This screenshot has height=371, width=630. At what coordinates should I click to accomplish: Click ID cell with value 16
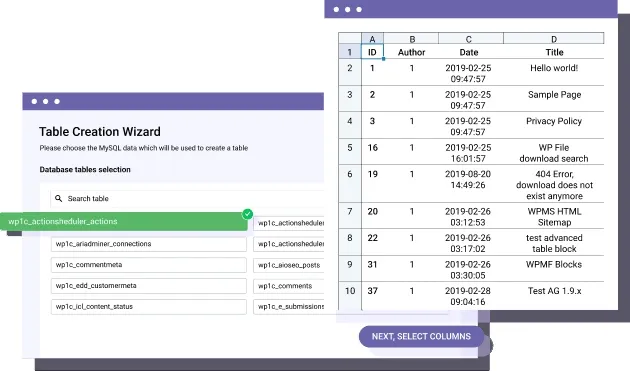click(372, 152)
